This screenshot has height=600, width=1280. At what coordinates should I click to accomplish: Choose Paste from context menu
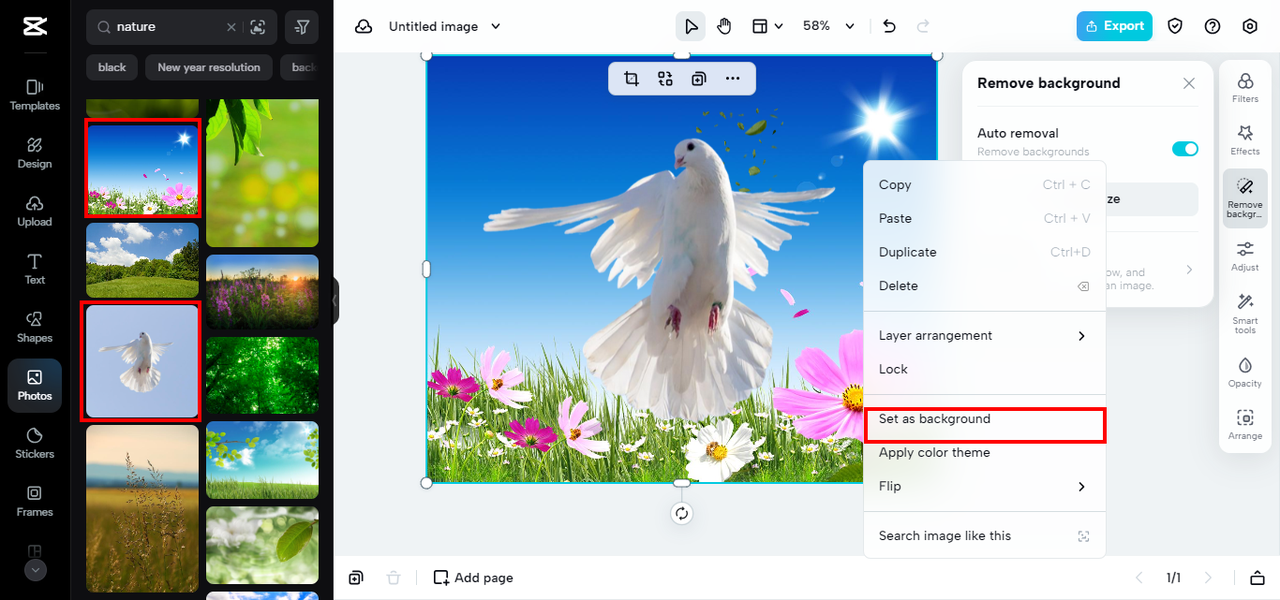pos(985,219)
